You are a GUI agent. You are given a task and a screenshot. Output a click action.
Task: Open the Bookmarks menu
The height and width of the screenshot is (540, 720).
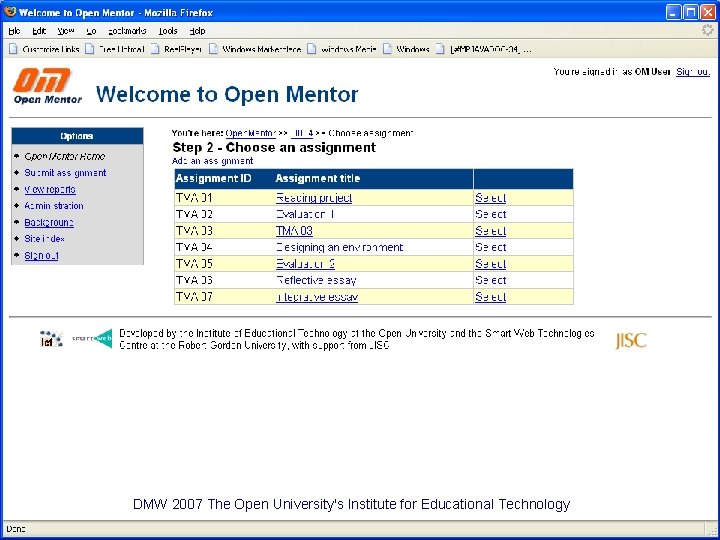(x=127, y=31)
